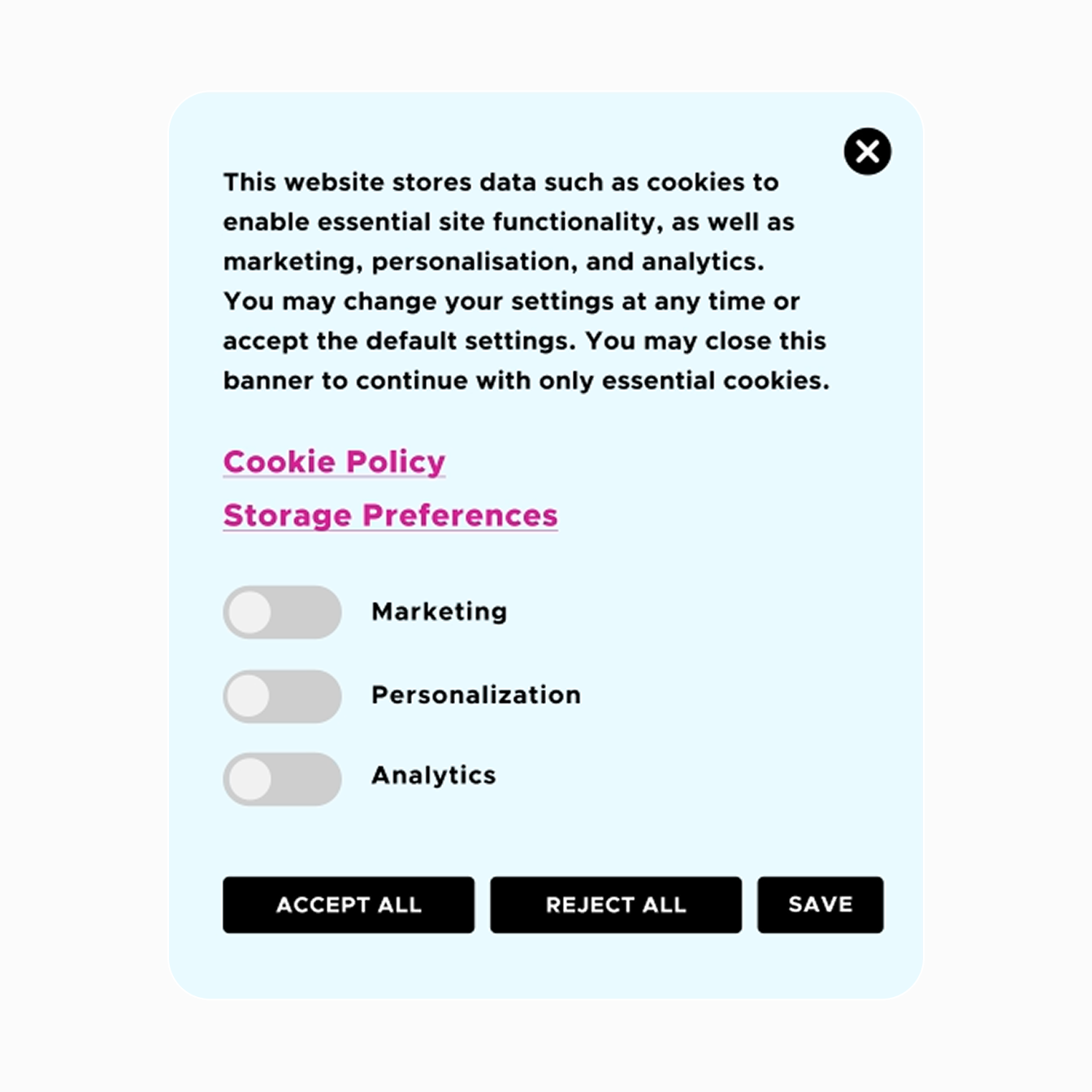Click the 'You may change your settings' sentence

click(511, 301)
